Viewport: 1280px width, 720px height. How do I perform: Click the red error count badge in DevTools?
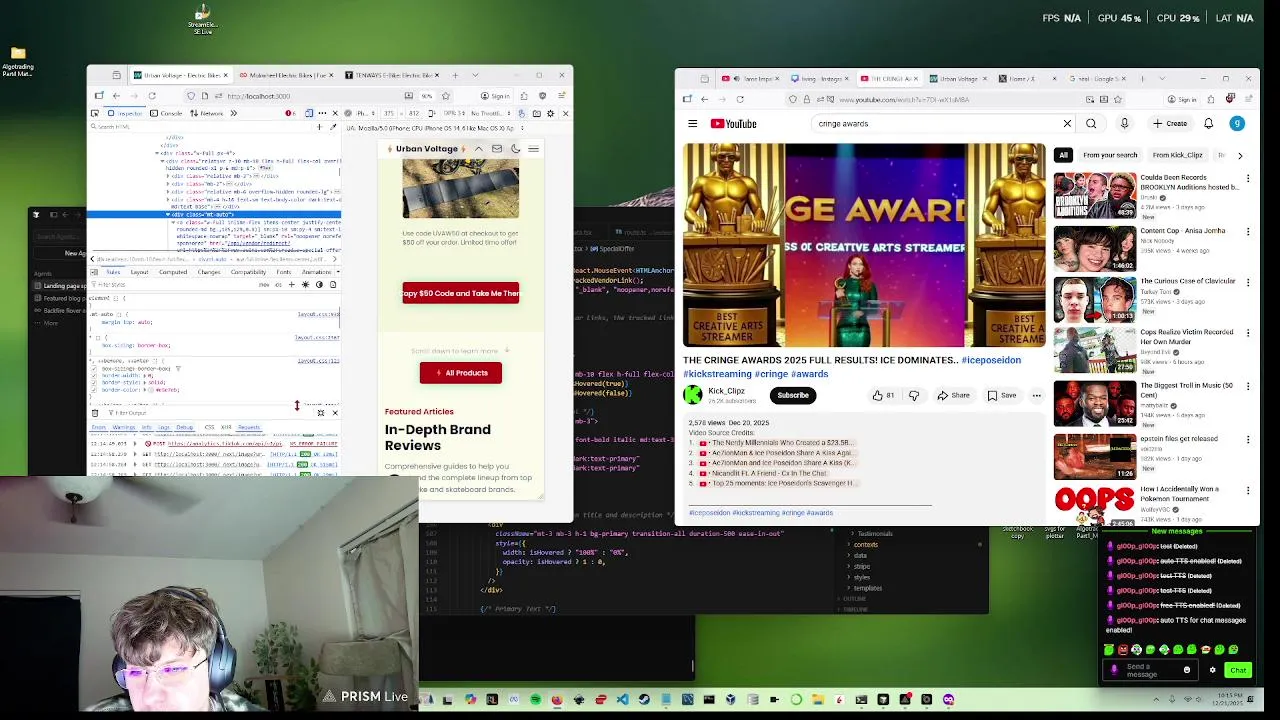[291, 113]
